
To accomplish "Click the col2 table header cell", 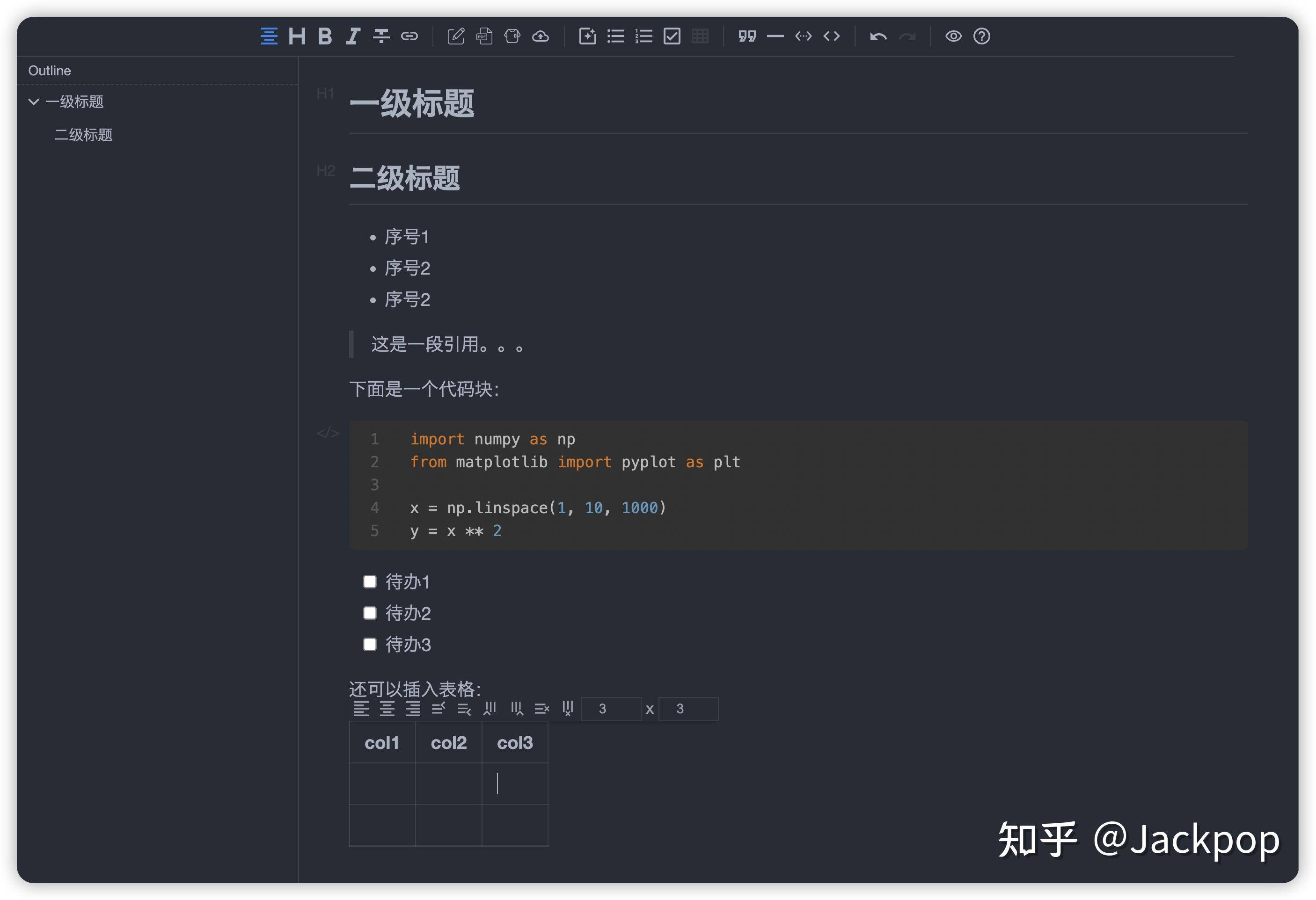I will pyautogui.click(x=448, y=743).
